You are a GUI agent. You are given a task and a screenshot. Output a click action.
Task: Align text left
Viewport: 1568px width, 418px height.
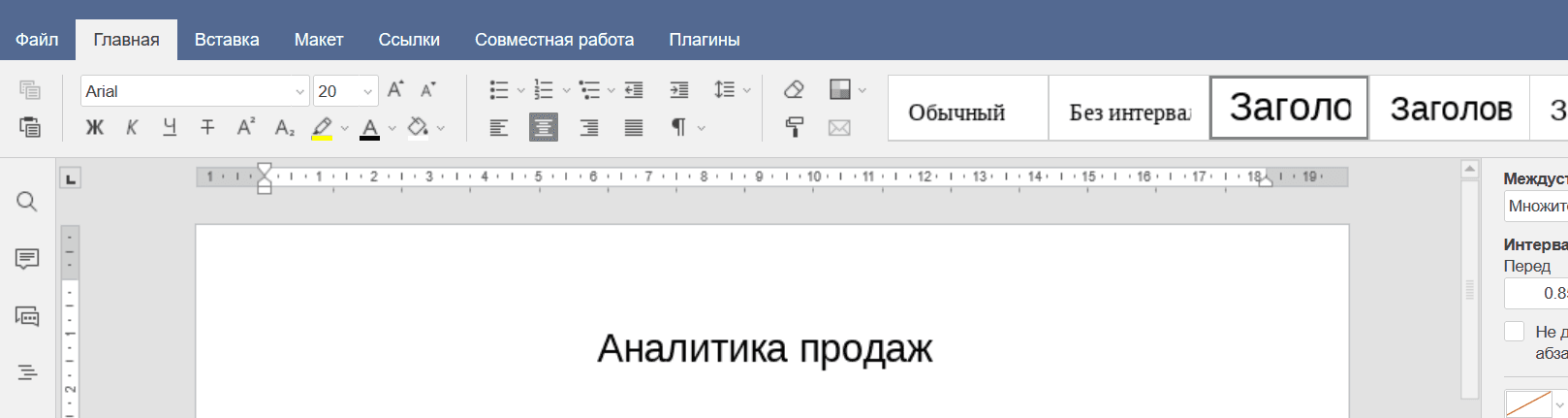tap(499, 127)
